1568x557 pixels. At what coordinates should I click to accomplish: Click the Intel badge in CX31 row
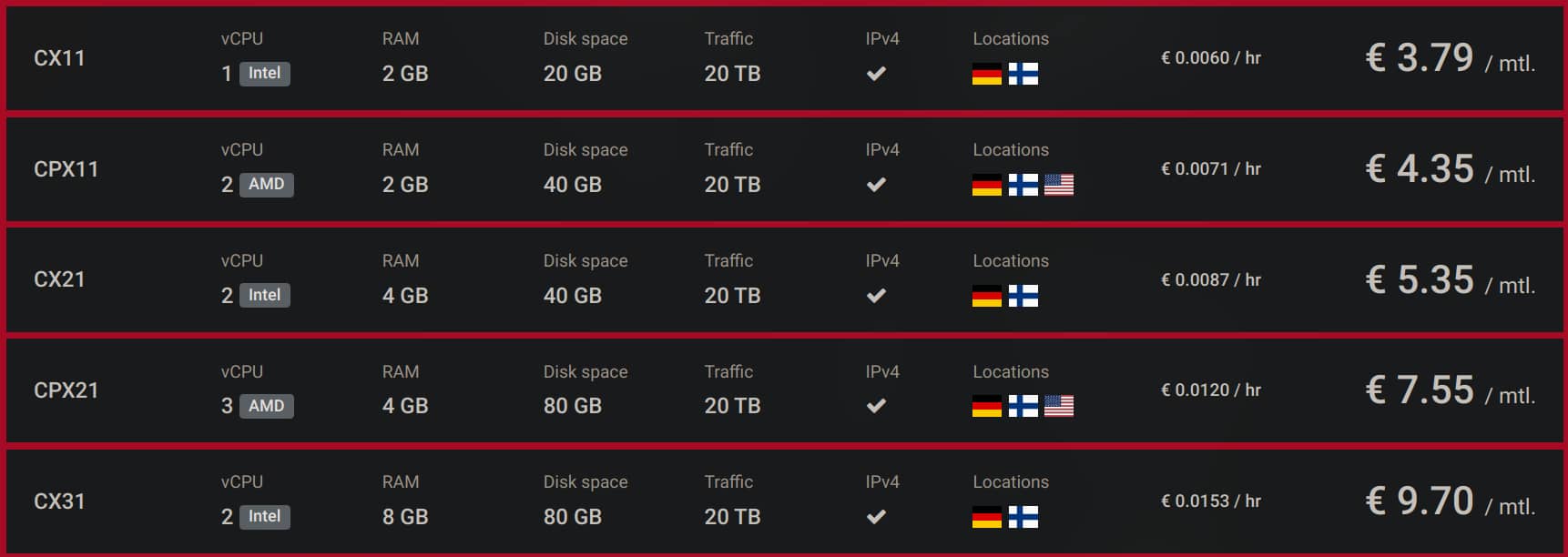[264, 517]
